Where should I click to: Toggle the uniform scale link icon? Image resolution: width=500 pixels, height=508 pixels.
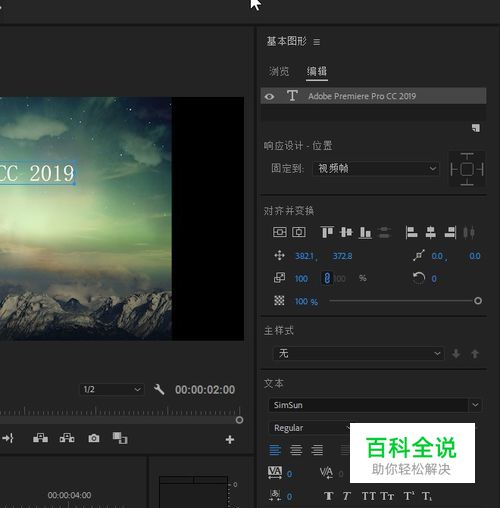point(327,278)
